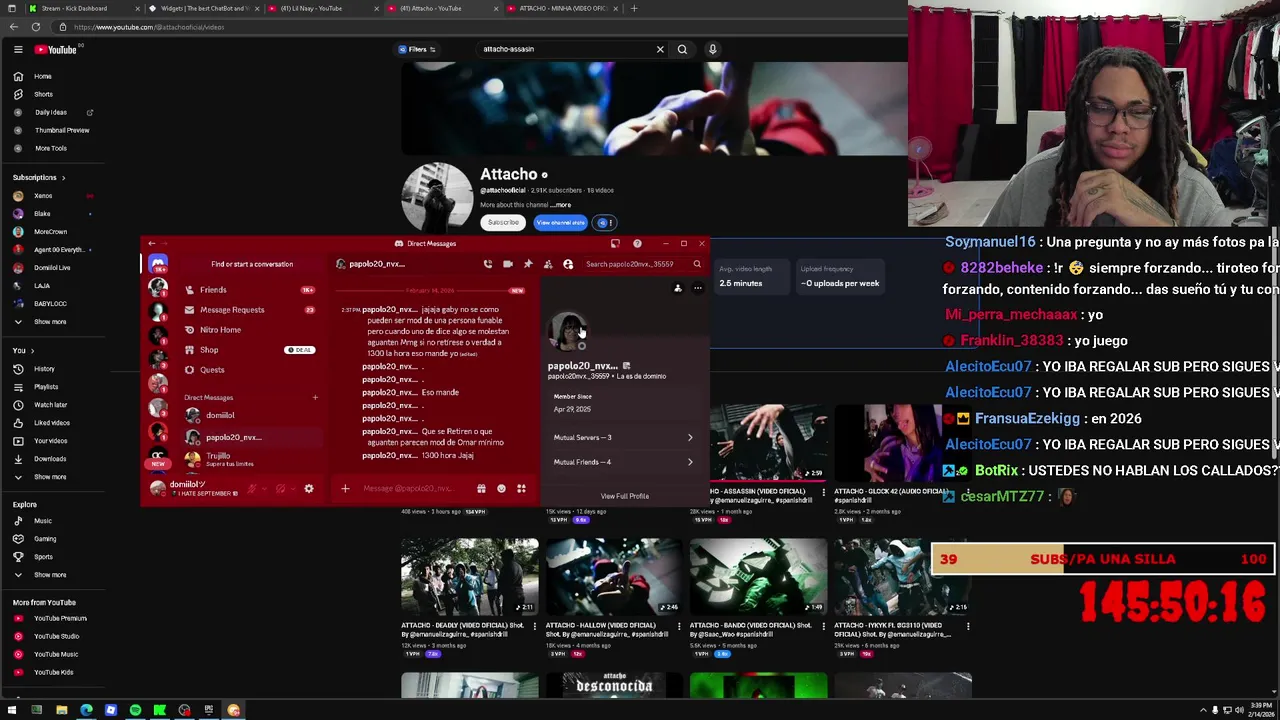This screenshot has width=1280, height=720.
Task: Open View channel stats button
Action: (x=561, y=222)
